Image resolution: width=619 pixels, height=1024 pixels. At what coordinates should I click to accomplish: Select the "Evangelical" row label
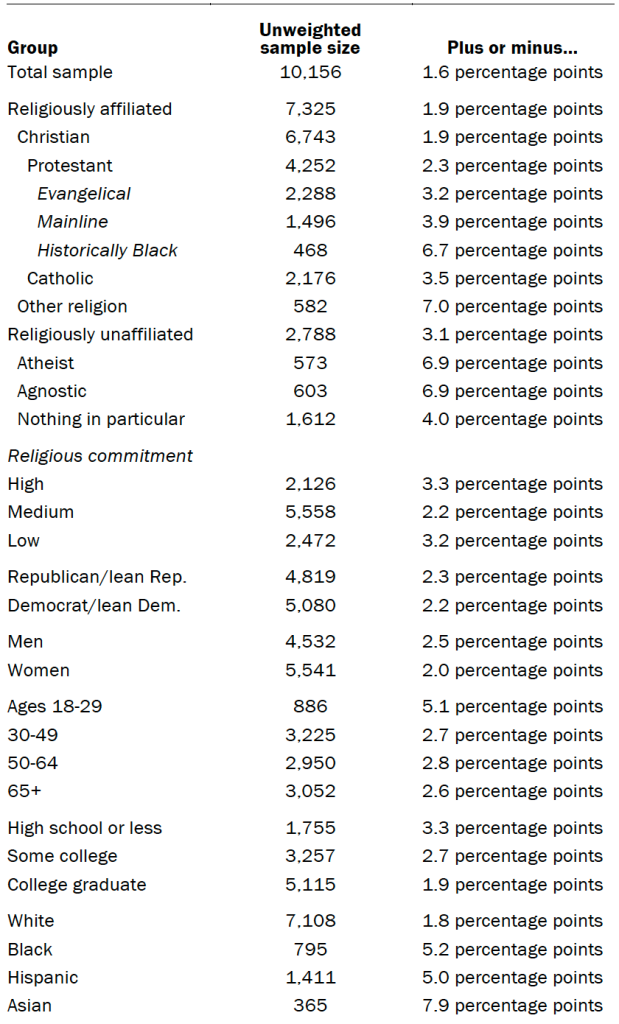(x=84, y=194)
